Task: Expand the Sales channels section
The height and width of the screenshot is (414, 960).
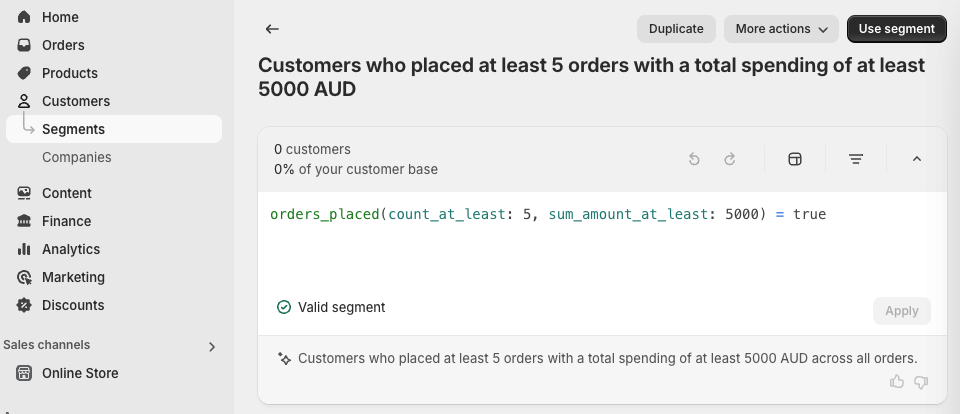Action: [211, 346]
